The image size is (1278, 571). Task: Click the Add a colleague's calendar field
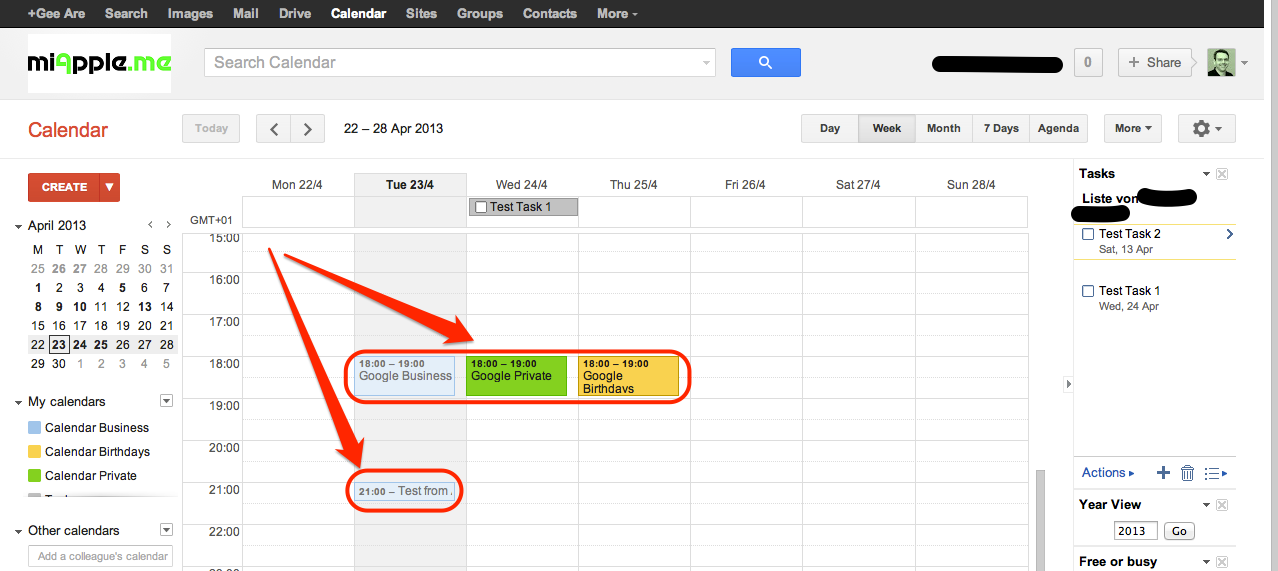(x=100, y=556)
